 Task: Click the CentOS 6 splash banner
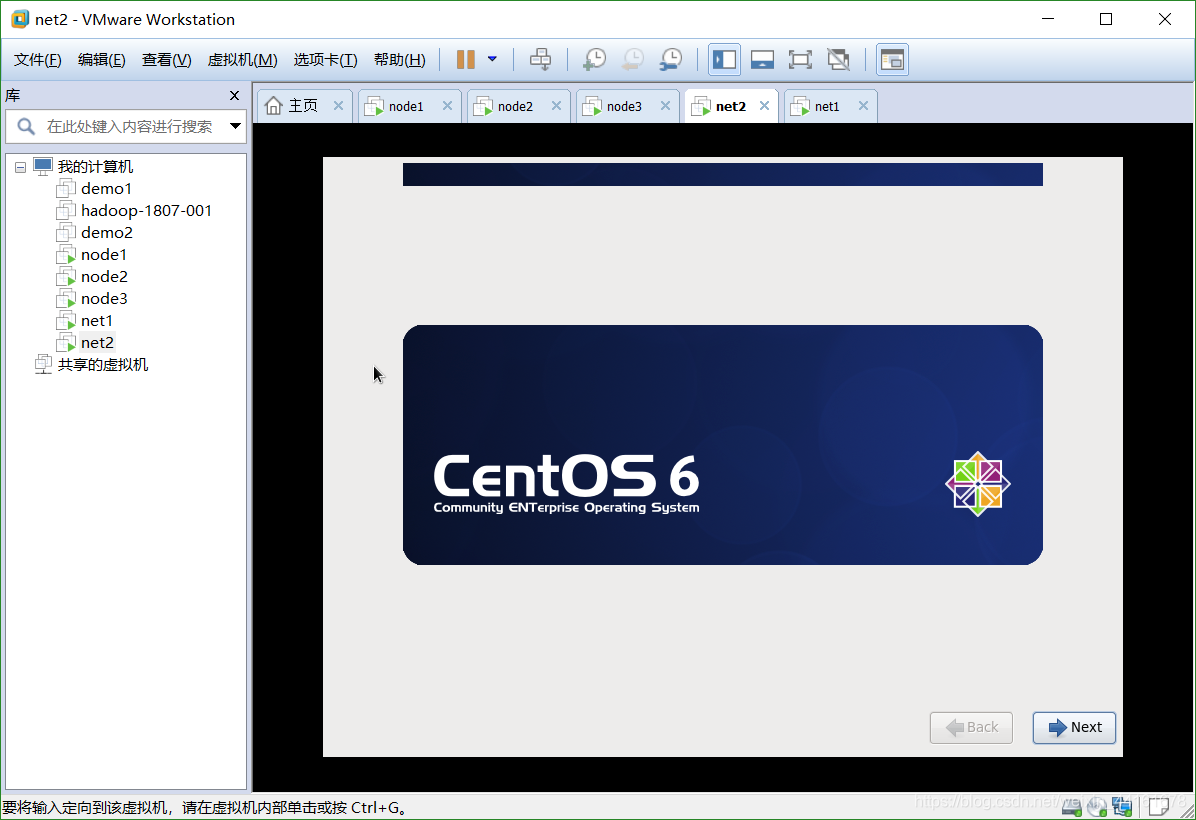point(722,445)
